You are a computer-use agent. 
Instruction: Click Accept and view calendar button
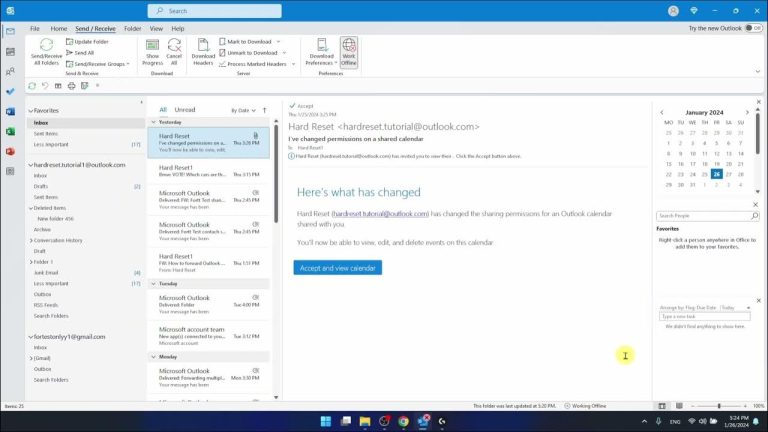coord(337,268)
